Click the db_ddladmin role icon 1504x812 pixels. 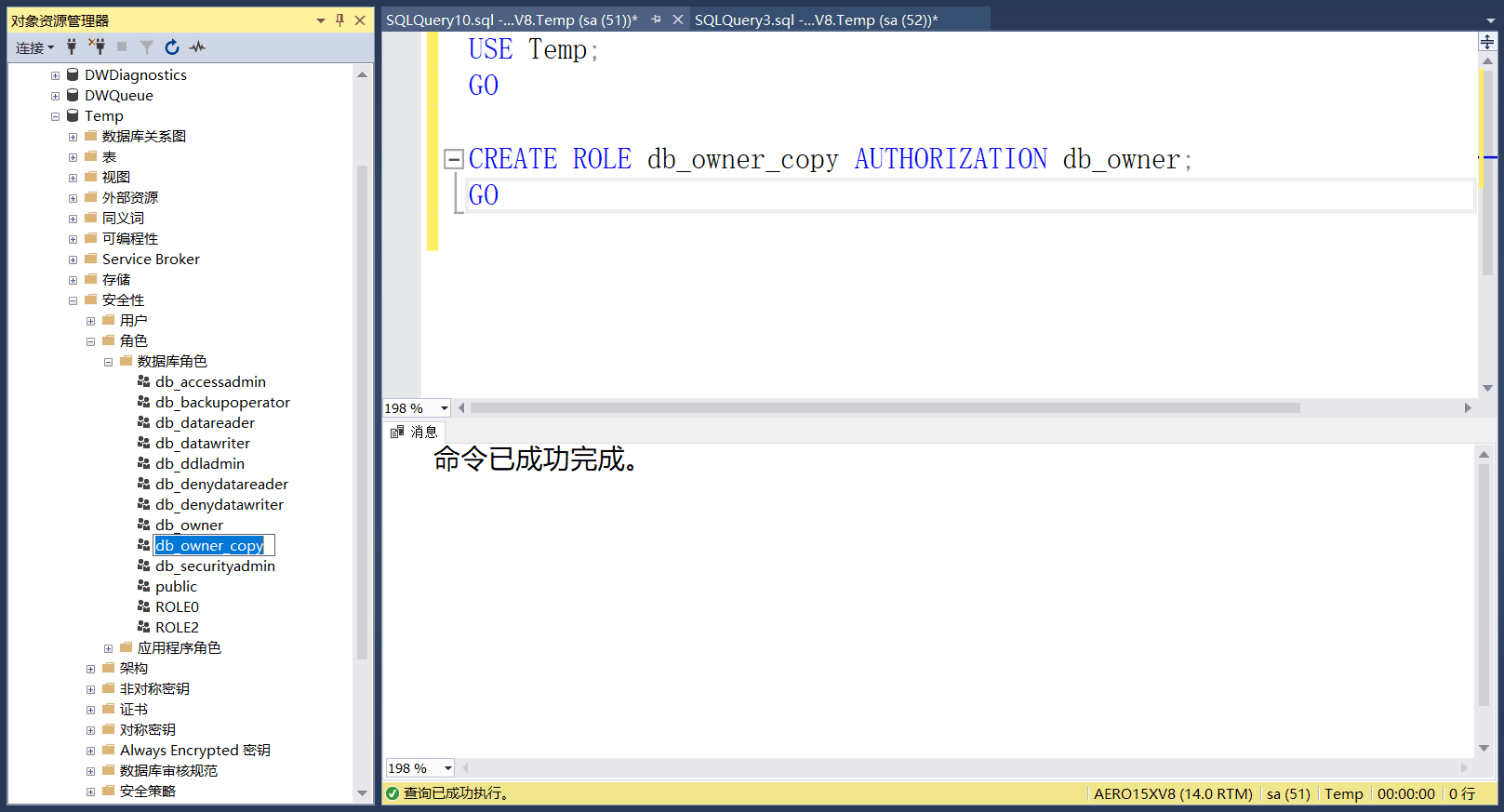click(144, 463)
